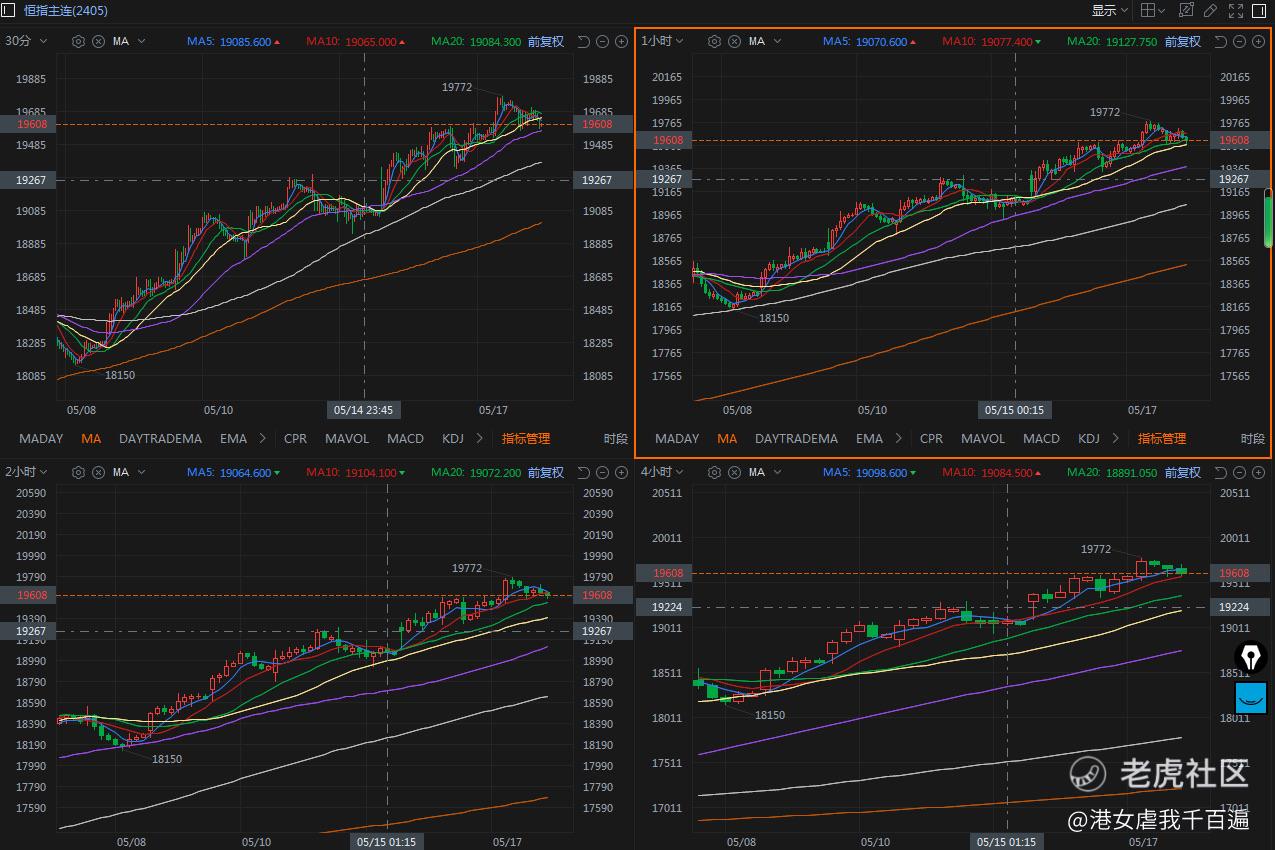Screen dimensions: 1275x850
Task: Open indicator settings gear on the 30分 chart
Action: click(78, 41)
